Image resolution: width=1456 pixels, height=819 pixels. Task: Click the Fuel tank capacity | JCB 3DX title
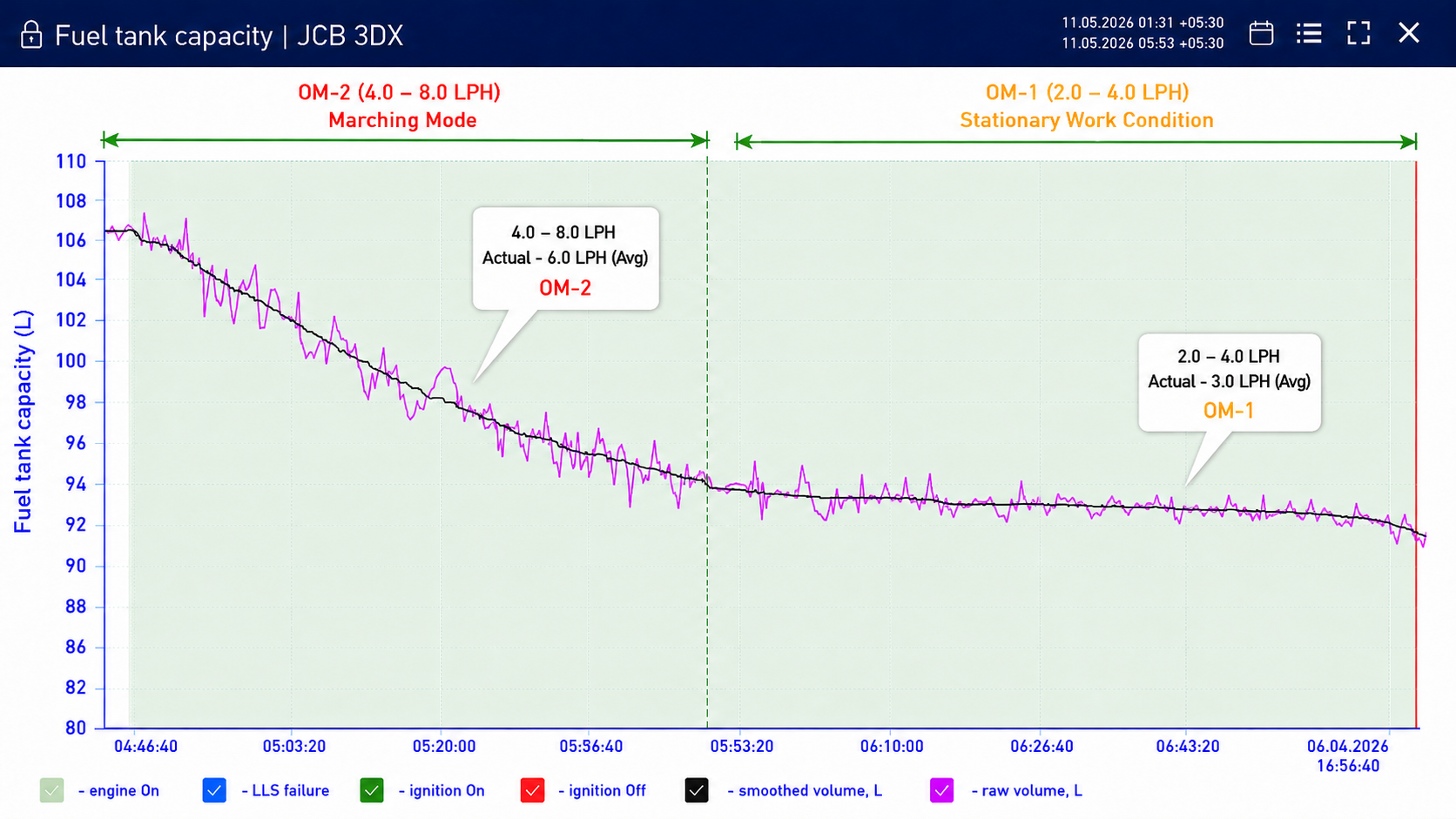[x=229, y=36]
